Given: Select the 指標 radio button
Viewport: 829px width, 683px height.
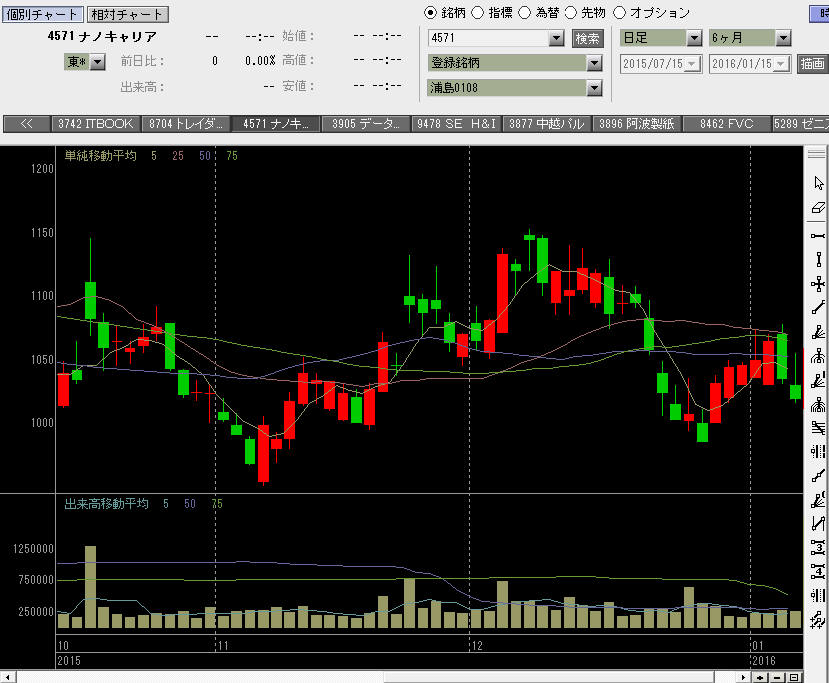Looking at the screenshot, I should pos(477,13).
